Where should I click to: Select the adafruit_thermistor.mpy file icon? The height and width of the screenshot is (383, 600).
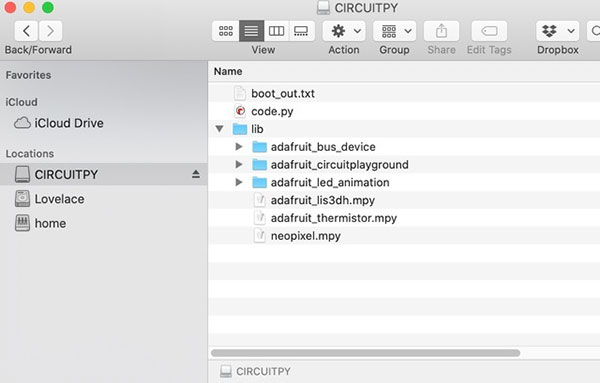pos(260,218)
